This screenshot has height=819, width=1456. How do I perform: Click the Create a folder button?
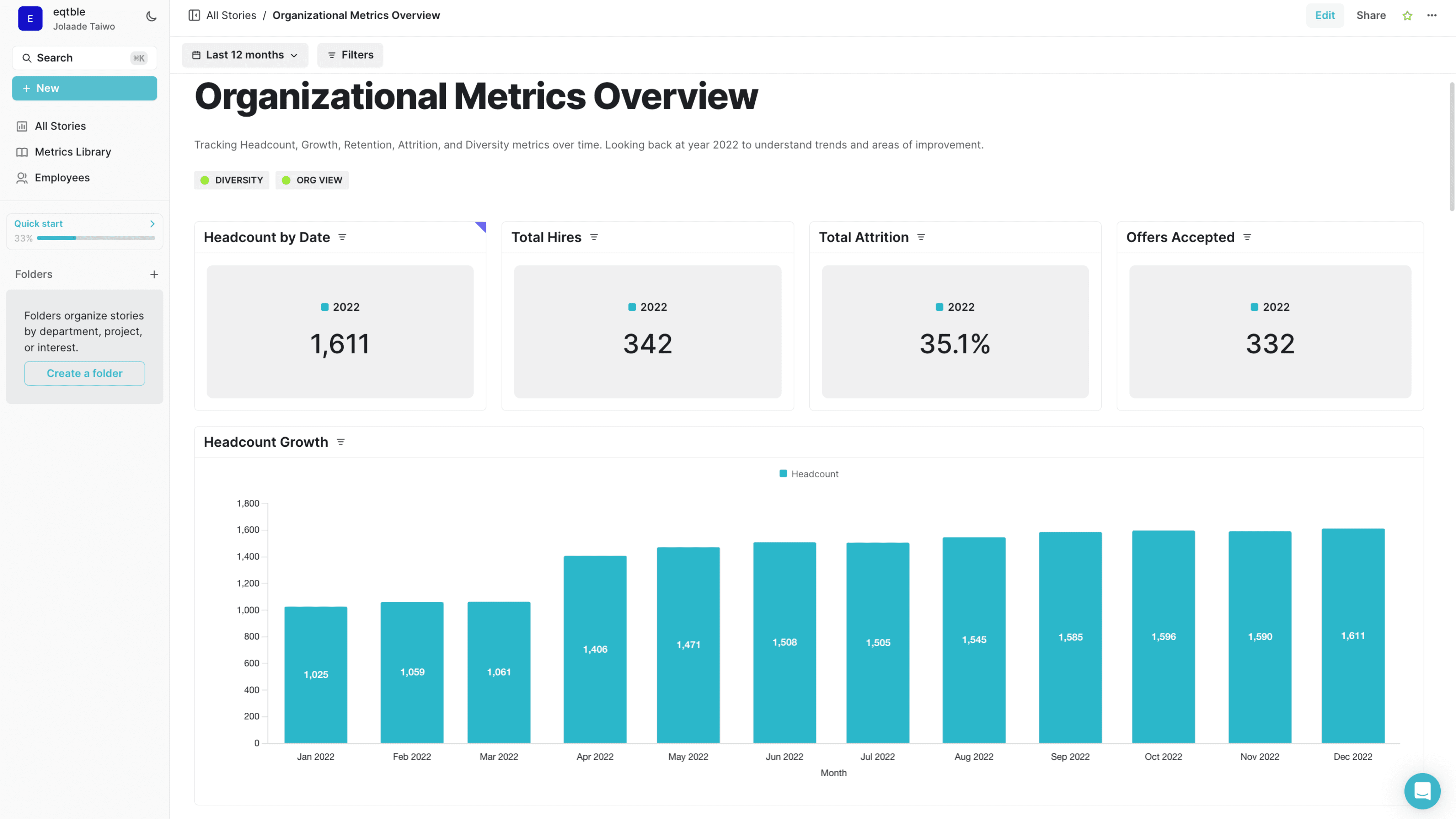(84, 374)
